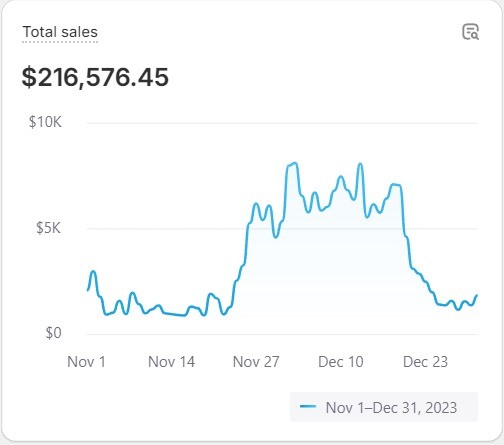
Task: Click the highest sales peak near Nov 30
Action: (293, 164)
